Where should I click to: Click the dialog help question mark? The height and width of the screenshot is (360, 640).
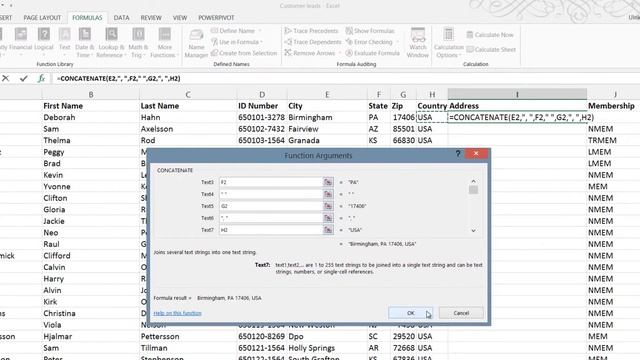(458, 154)
